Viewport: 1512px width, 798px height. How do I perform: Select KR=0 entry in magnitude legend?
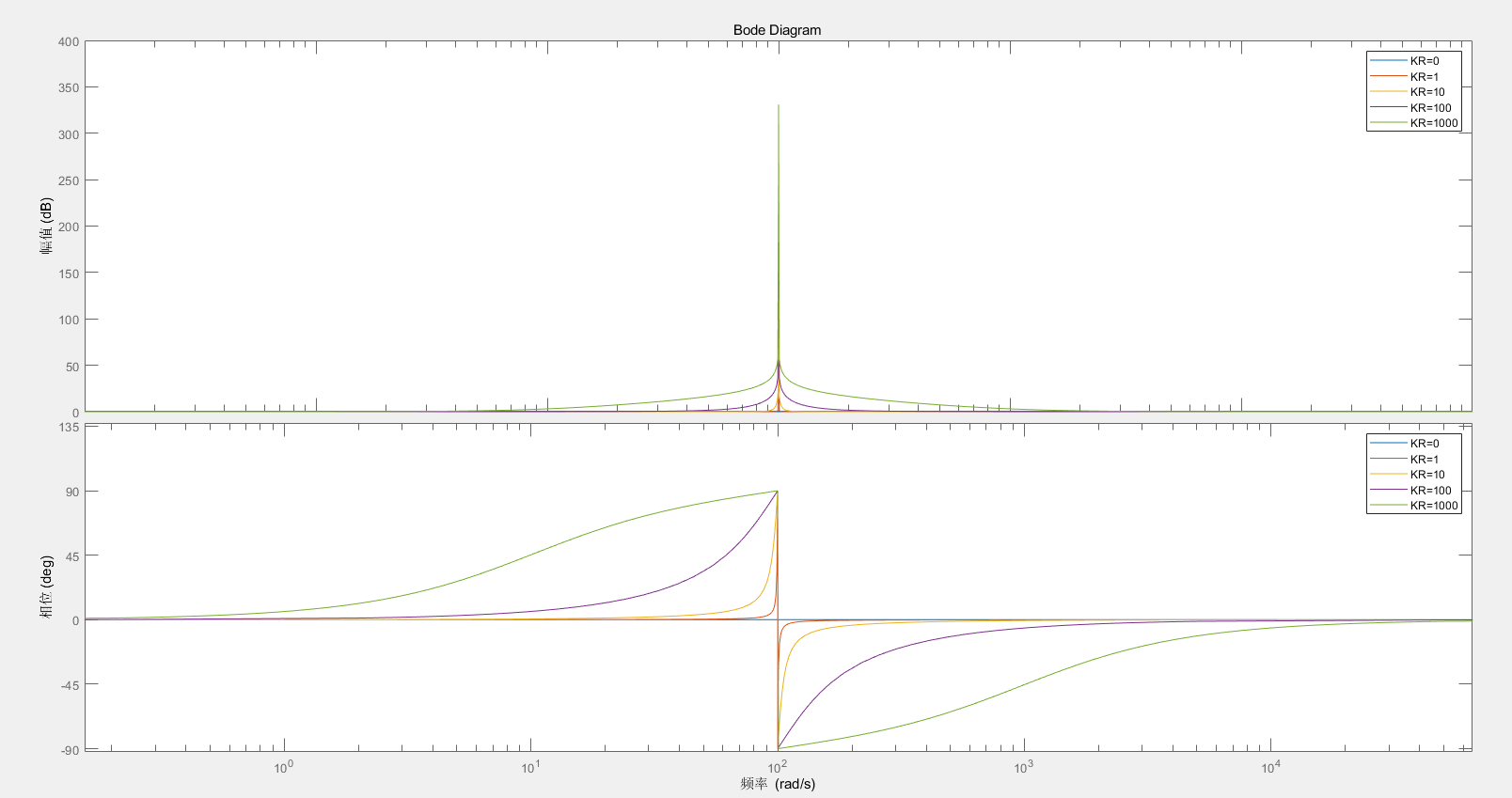[1424, 61]
